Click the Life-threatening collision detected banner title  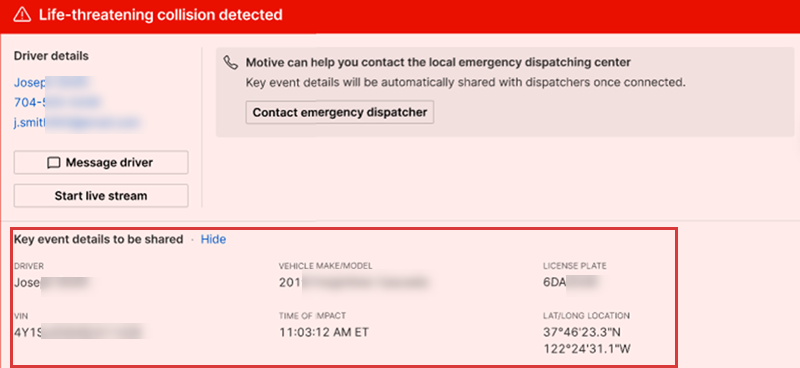pos(161,15)
